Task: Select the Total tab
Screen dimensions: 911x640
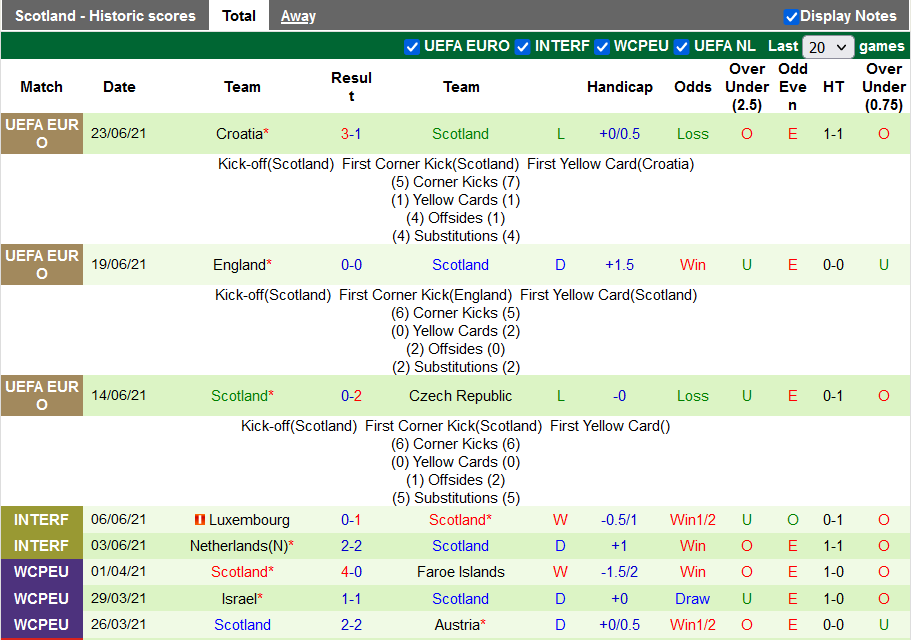Action: tap(239, 16)
